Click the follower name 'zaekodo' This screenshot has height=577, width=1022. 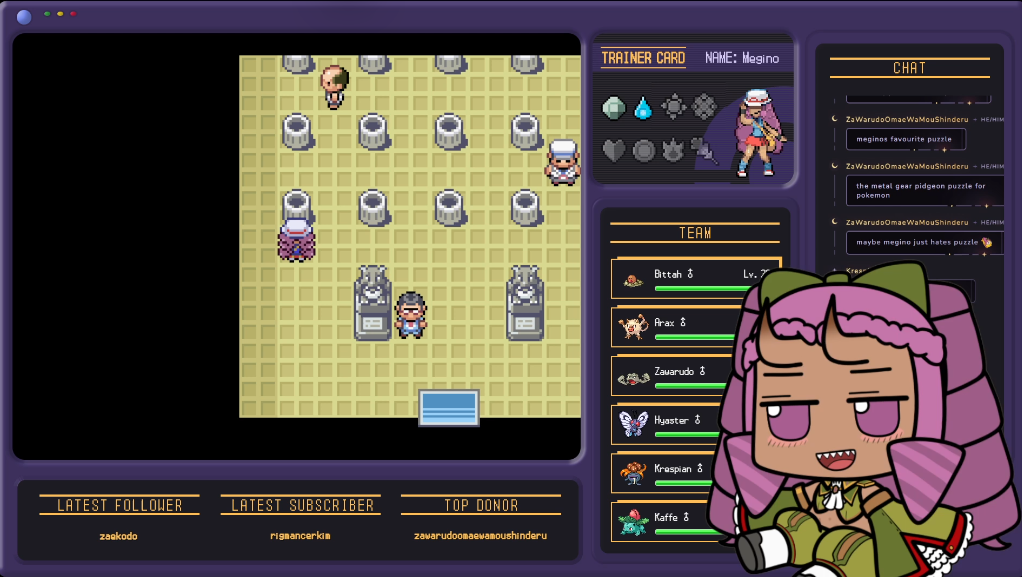(x=119, y=537)
